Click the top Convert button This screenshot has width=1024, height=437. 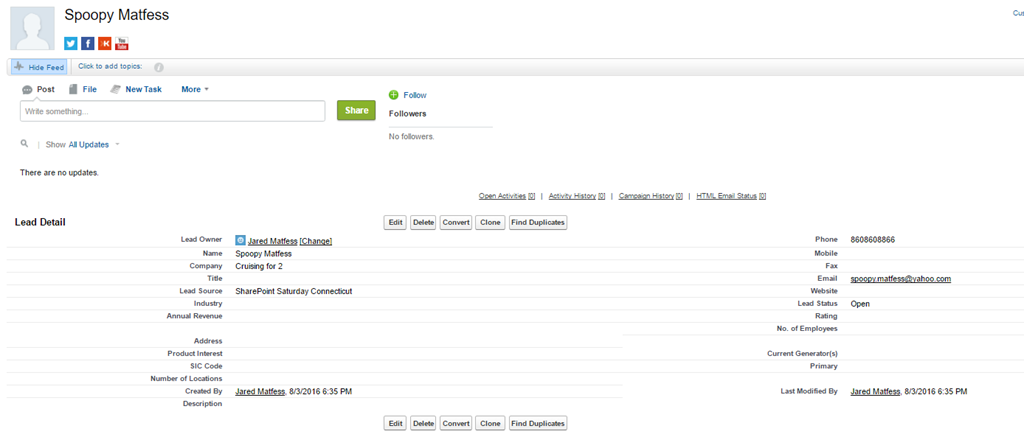point(456,222)
